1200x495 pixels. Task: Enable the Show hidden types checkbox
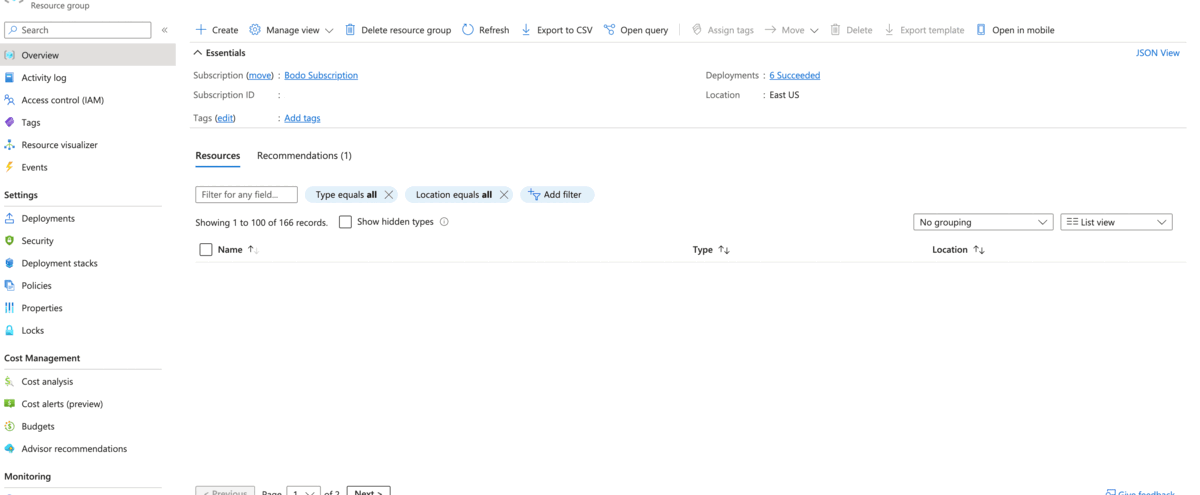pos(345,222)
